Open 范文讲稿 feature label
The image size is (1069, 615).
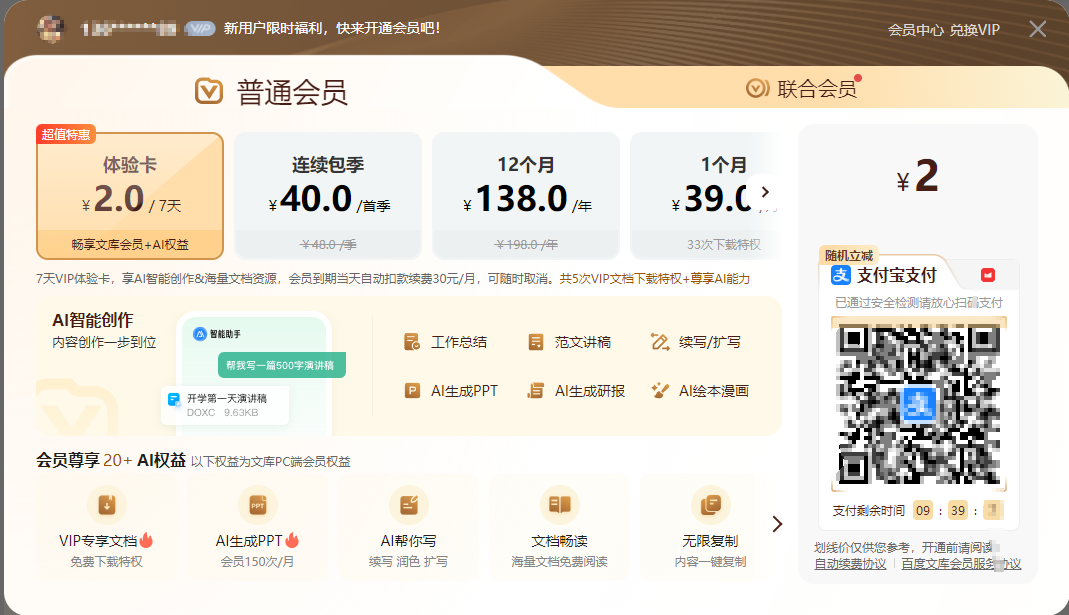point(583,342)
